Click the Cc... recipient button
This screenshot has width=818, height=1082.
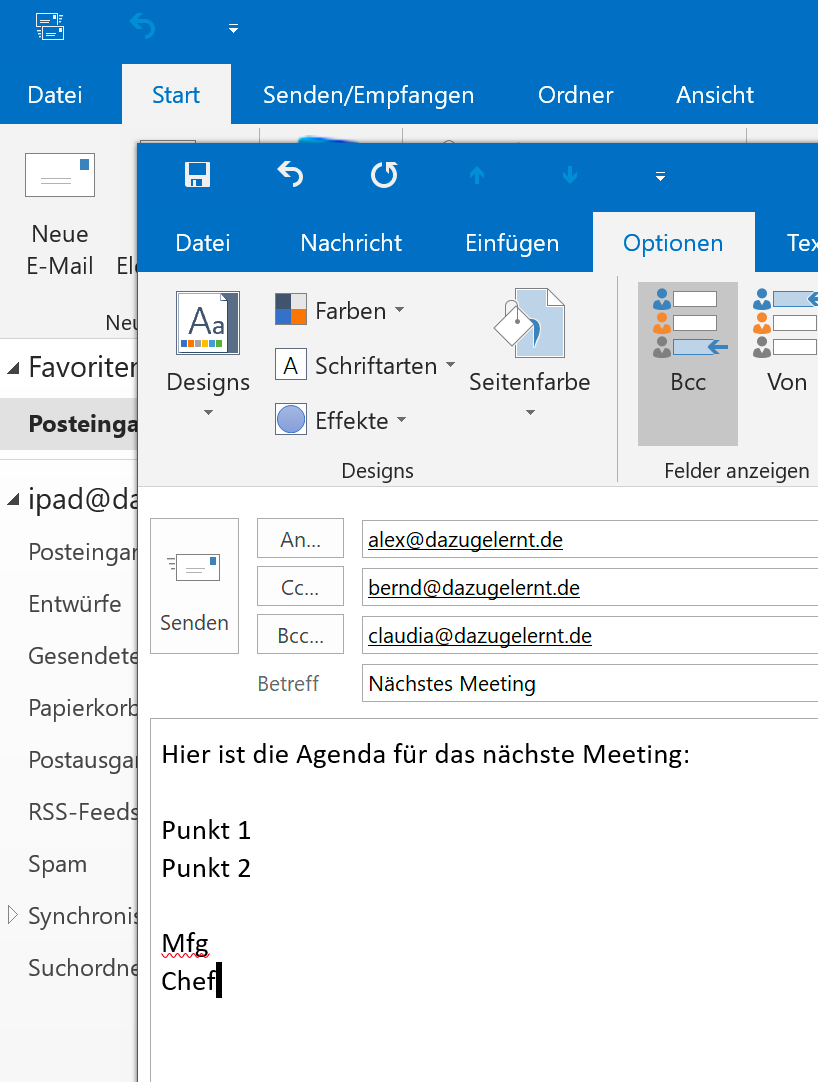tap(300, 587)
